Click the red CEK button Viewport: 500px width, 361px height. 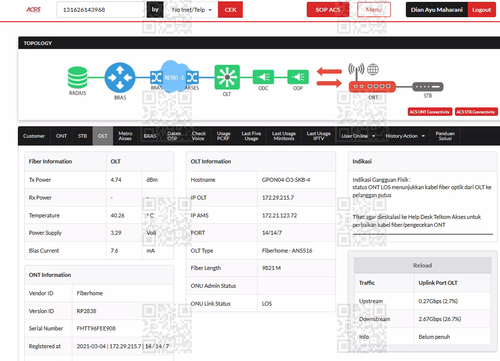[230, 10]
